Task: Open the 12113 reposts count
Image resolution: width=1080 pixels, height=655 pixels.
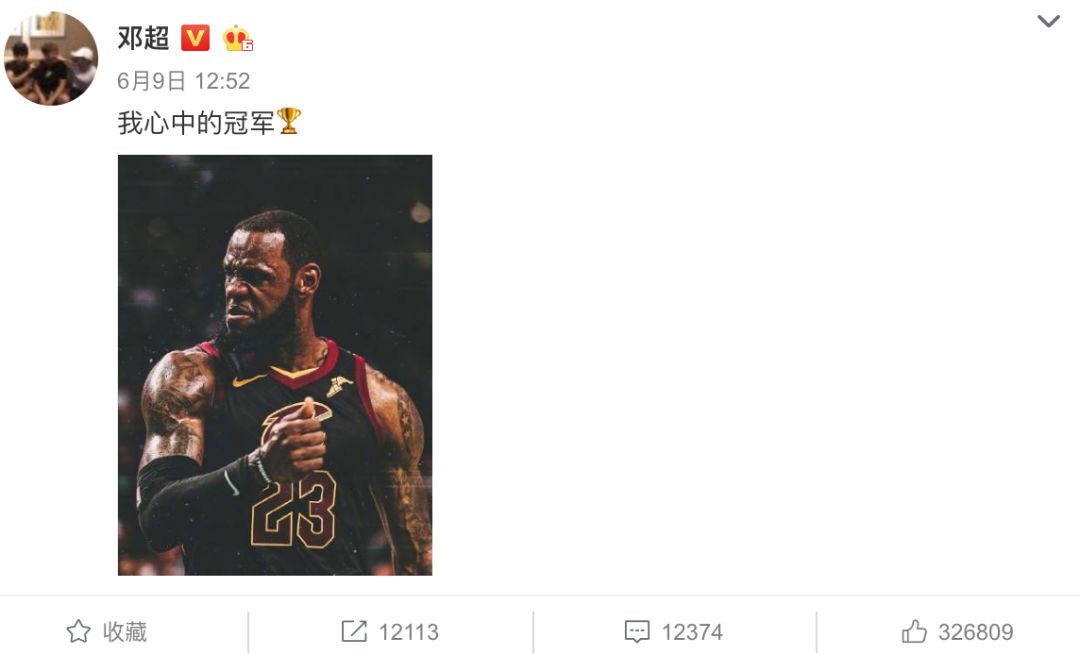Action: [408, 632]
